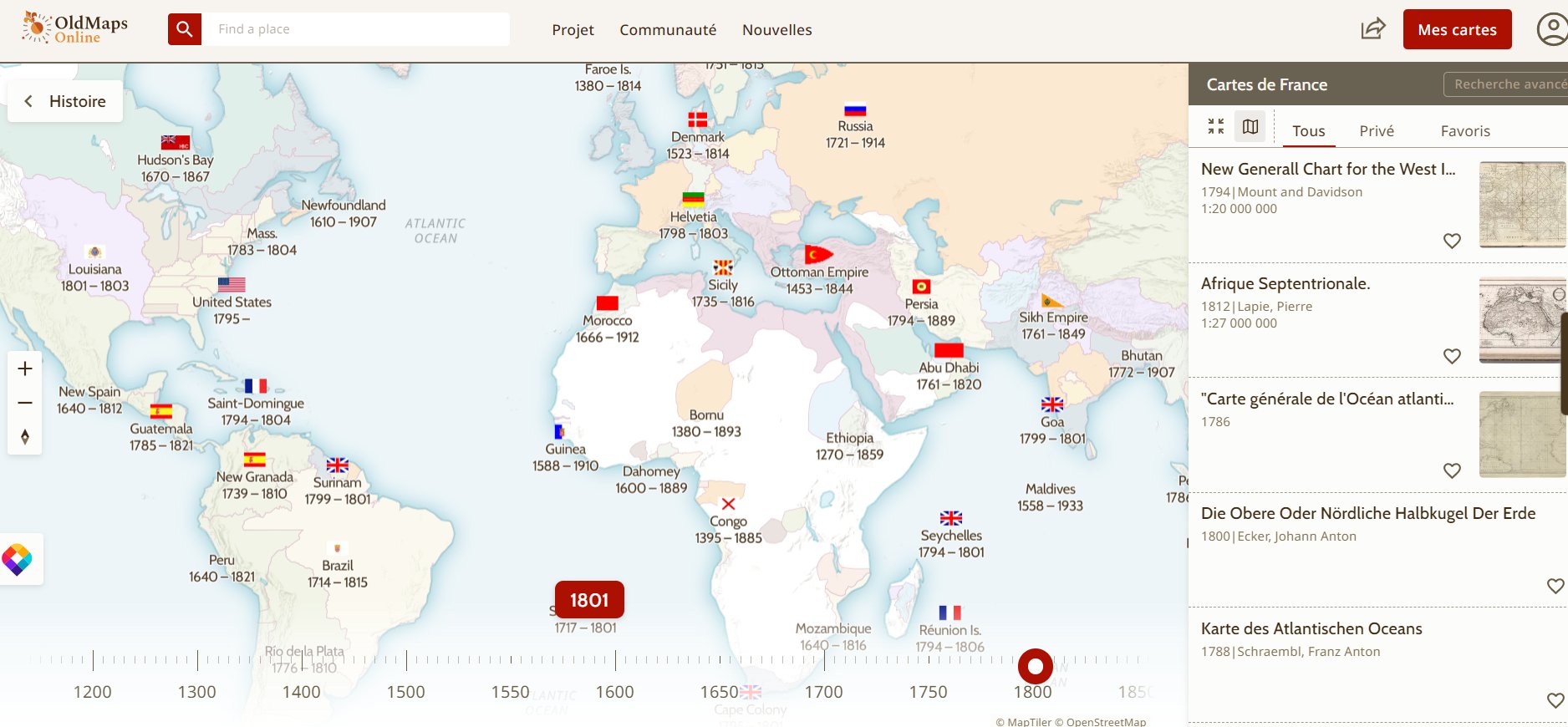
Task: Favorite the Afrique Septentrionale map
Action: (x=1453, y=356)
